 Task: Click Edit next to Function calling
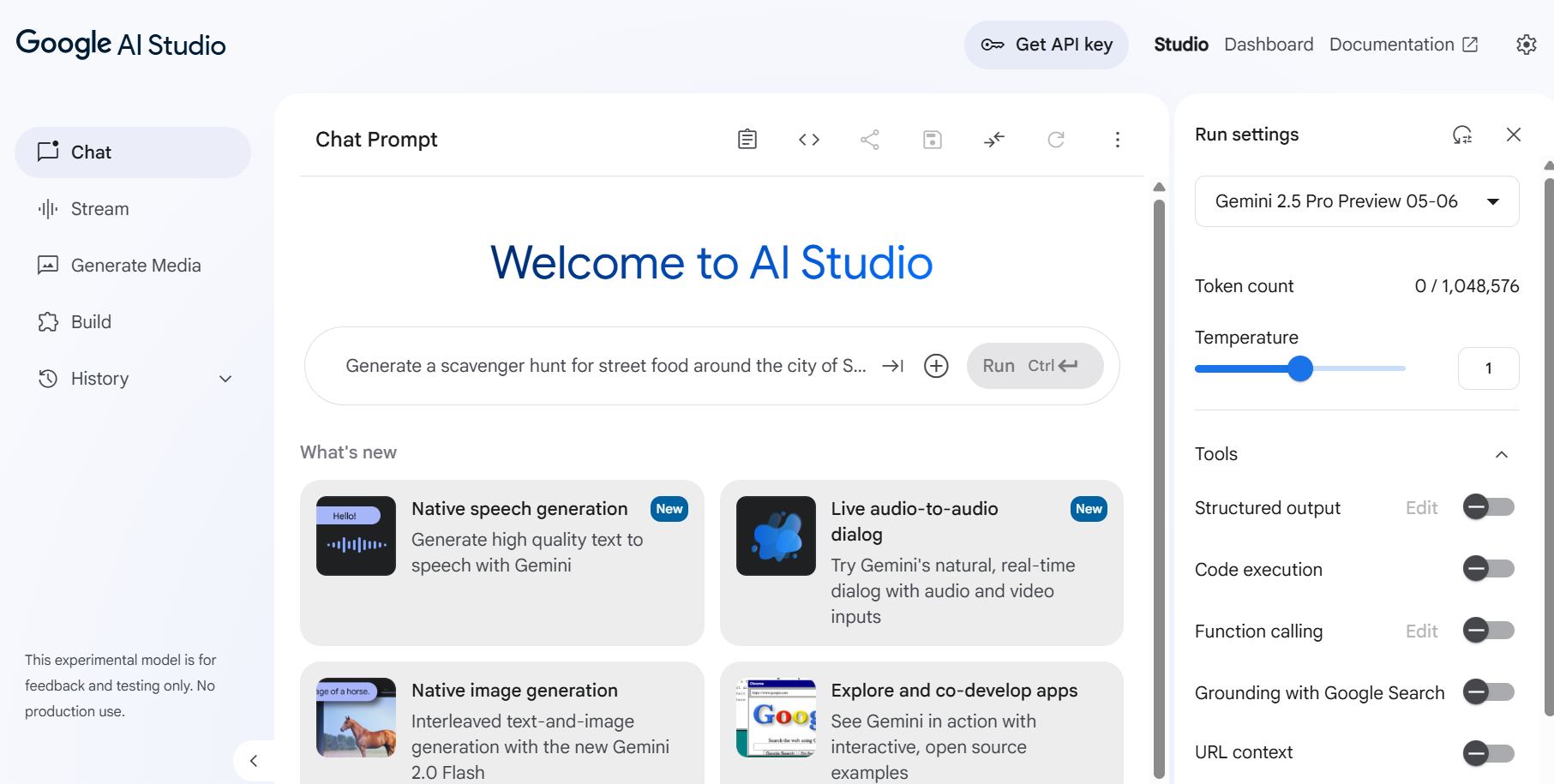coord(1422,631)
